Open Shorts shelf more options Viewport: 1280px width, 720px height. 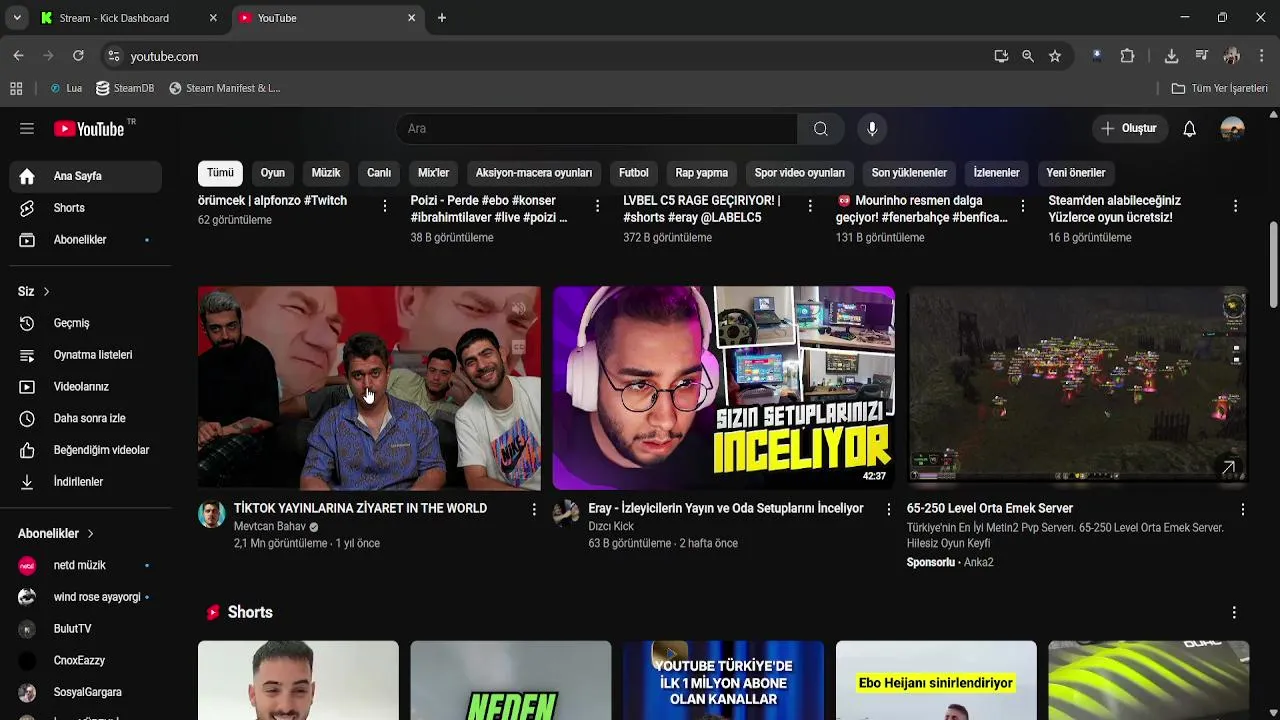click(x=1234, y=612)
